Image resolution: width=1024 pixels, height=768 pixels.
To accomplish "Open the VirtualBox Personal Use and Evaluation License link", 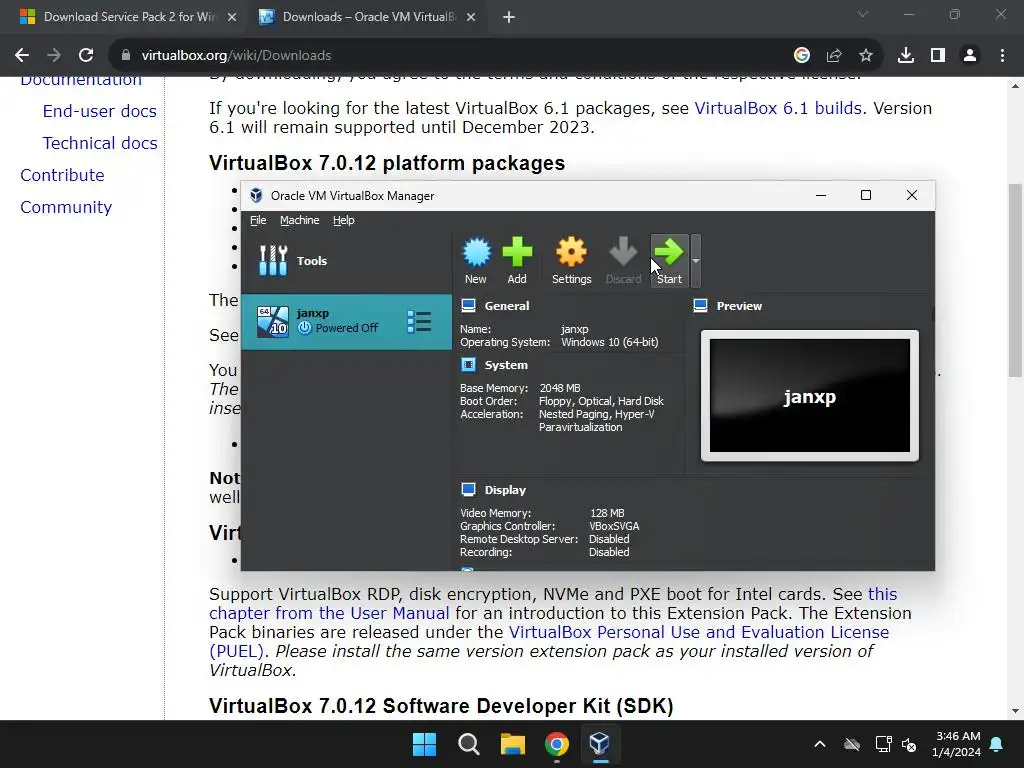I will tap(699, 632).
